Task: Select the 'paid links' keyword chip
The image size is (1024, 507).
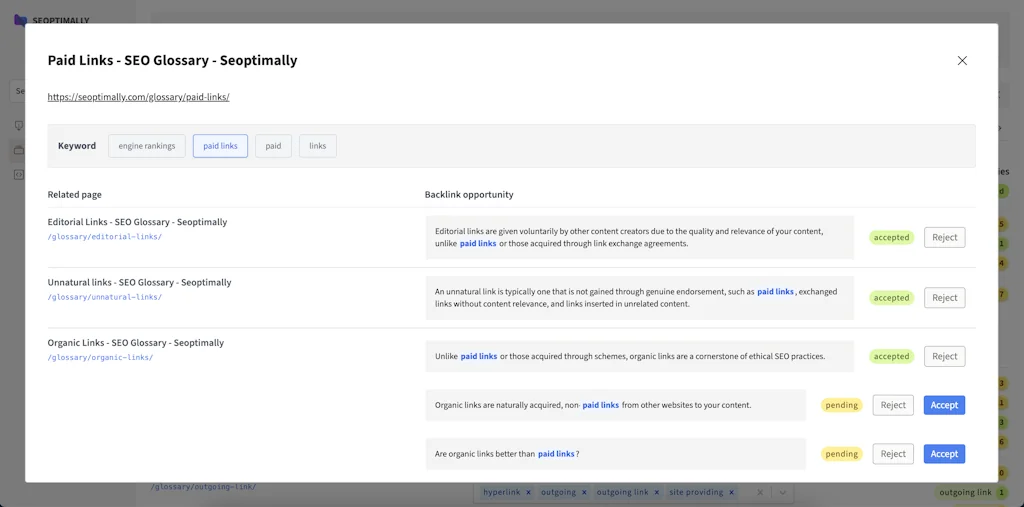Action: pos(220,146)
